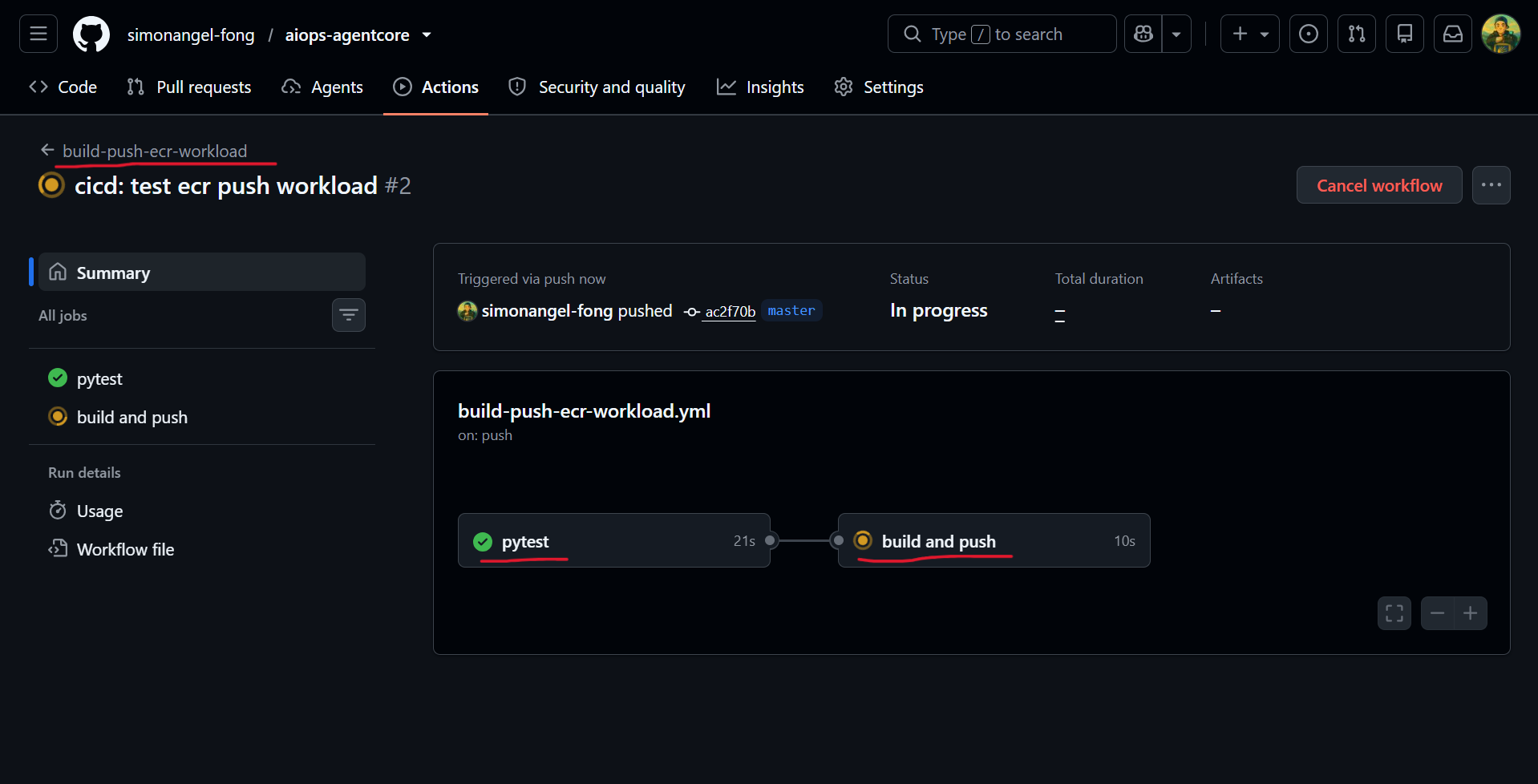Image resolution: width=1538 pixels, height=784 pixels.
Task: Click the master branch label
Action: [x=791, y=310]
